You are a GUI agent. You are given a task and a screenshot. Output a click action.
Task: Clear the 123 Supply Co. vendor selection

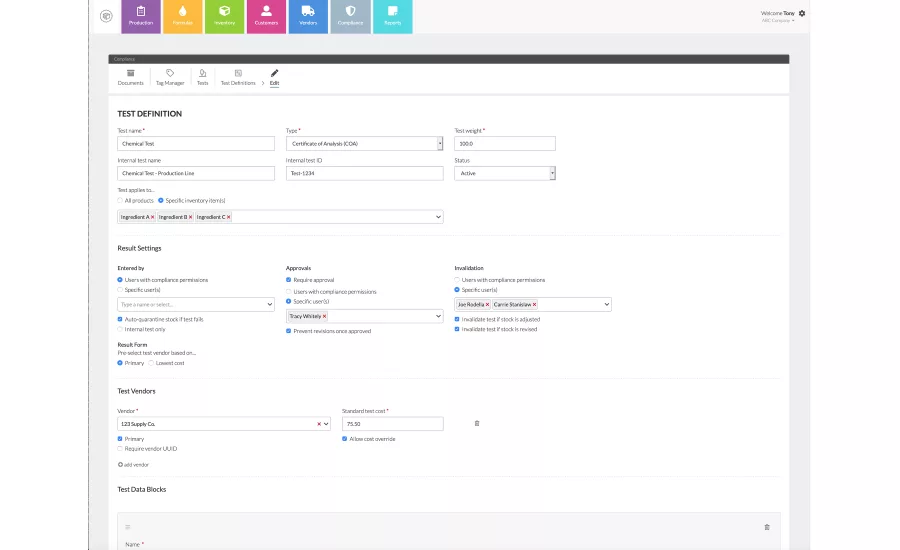[x=319, y=424]
